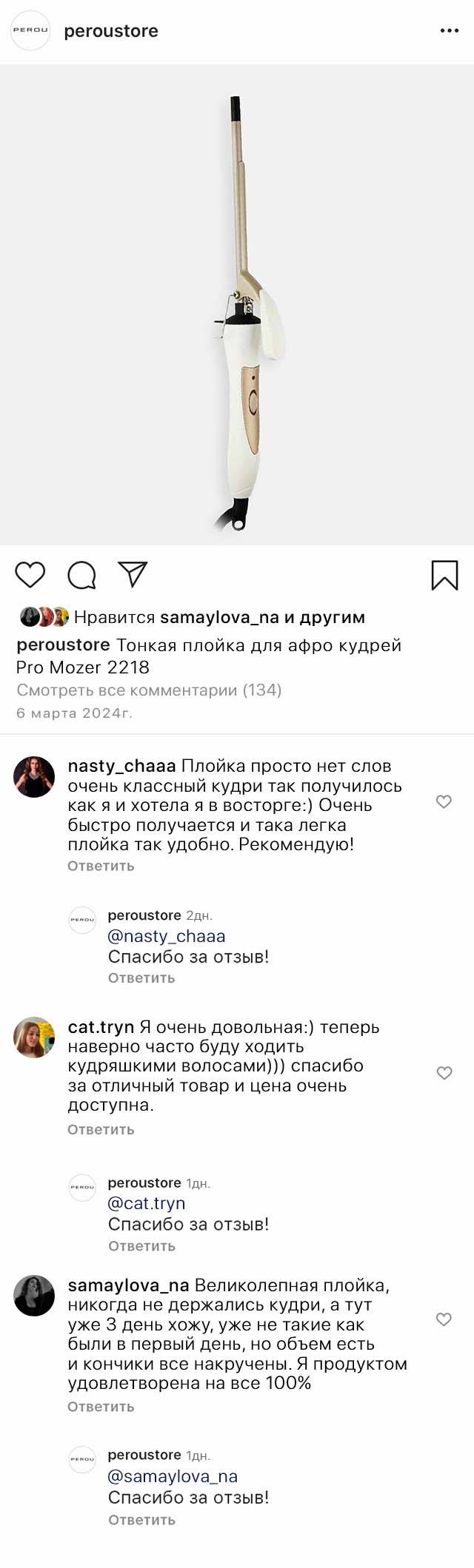Click the @nasty_chaaa mention link

(166, 936)
